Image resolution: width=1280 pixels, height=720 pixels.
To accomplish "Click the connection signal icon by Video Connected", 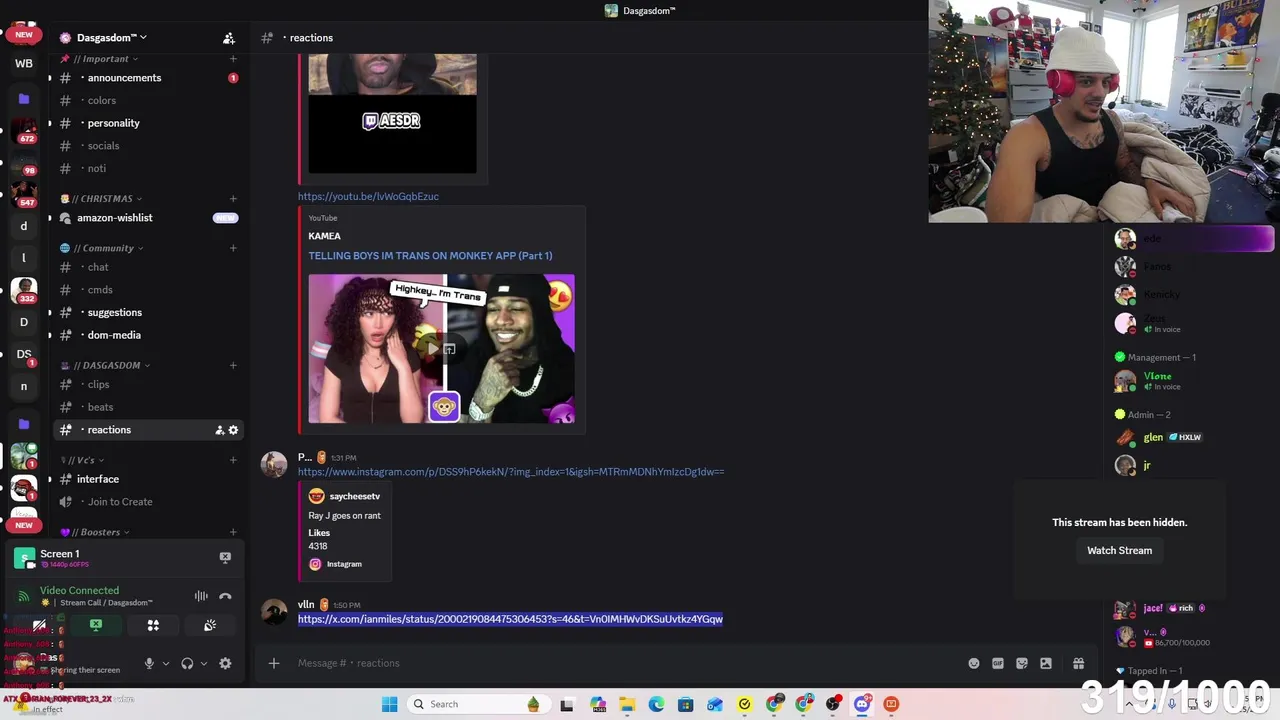I will [24, 596].
